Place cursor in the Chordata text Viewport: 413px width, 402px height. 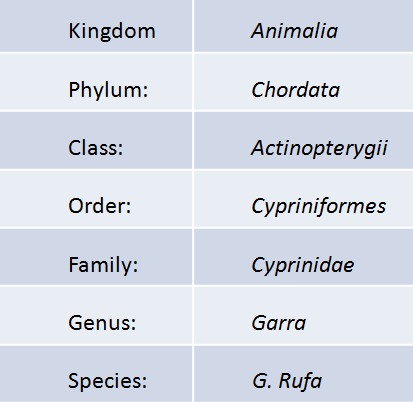296,90
